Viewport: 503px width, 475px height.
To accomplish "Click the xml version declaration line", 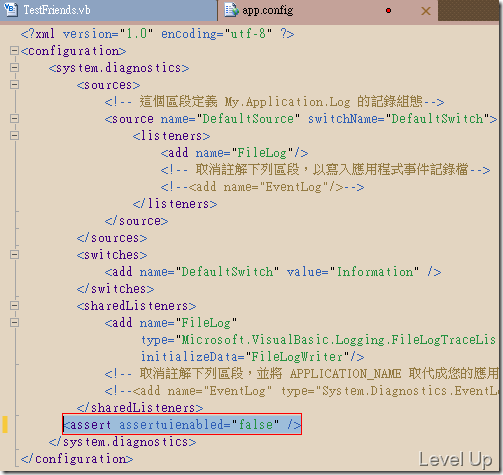I will [157, 34].
